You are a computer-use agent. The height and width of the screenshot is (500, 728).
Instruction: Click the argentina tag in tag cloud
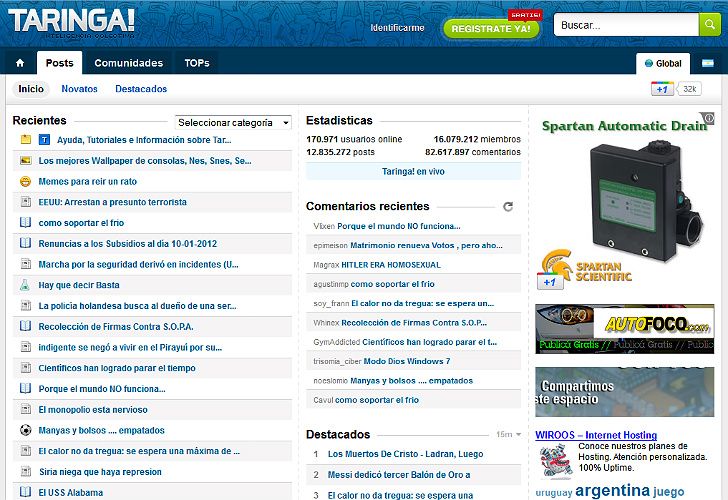[x=612, y=490]
